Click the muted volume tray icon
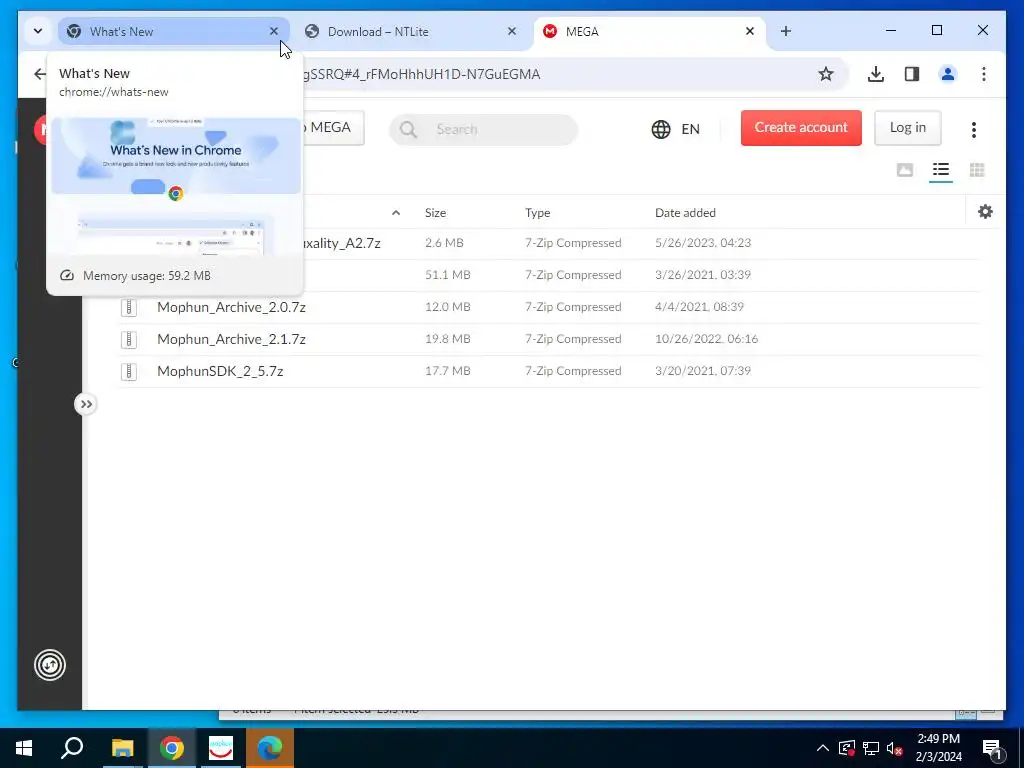This screenshot has height=768, width=1024. point(894,748)
